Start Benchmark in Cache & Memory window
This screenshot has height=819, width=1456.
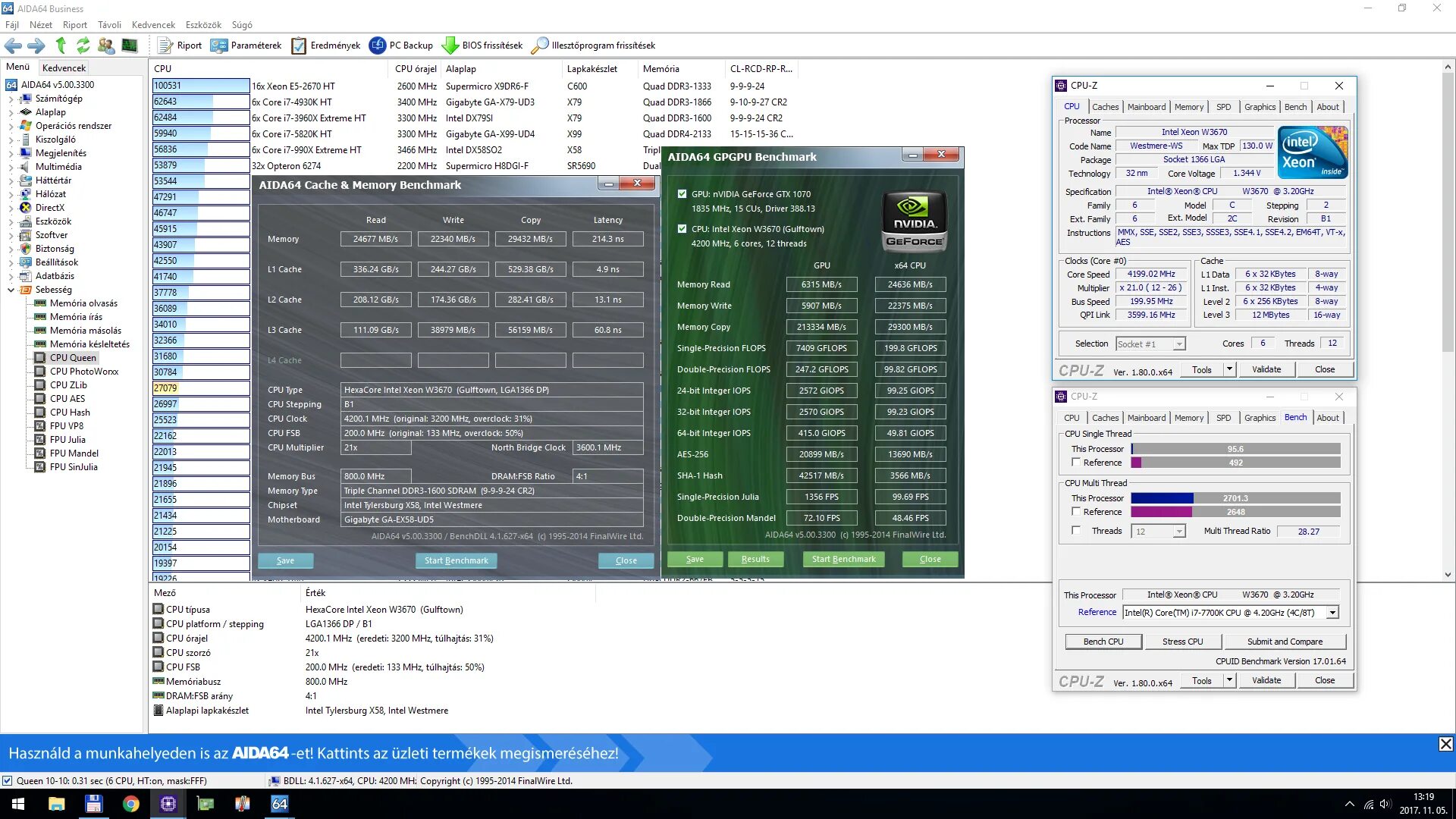click(x=456, y=560)
